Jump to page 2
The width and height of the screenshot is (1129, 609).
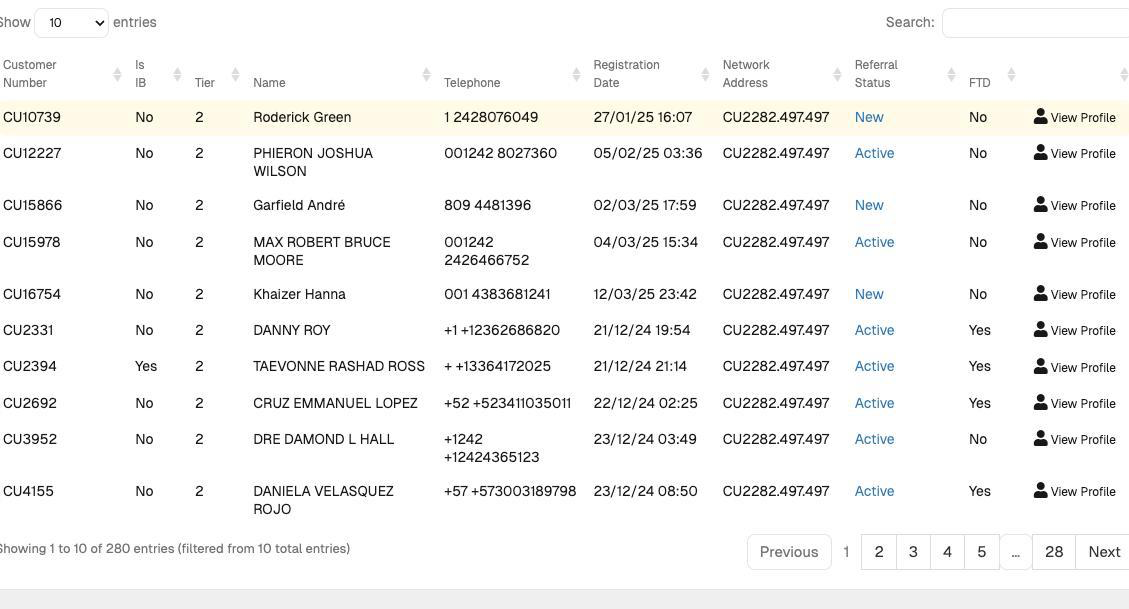click(x=878, y=552)
